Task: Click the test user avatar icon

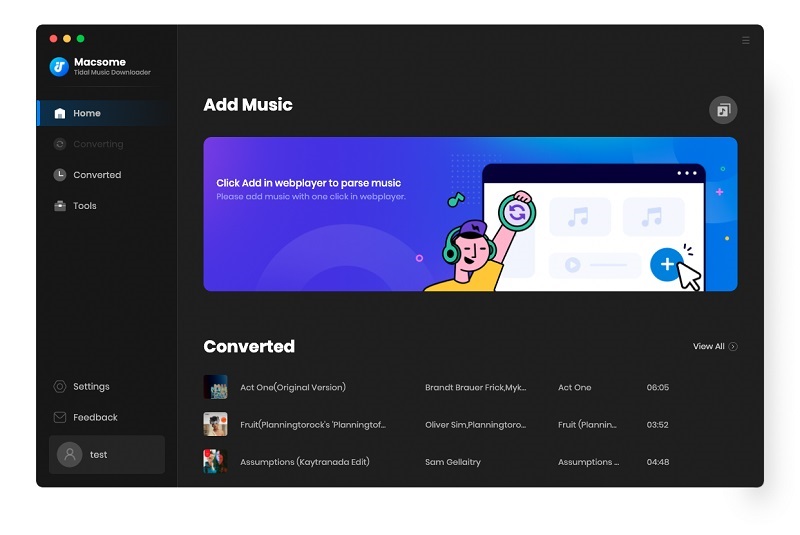Action: 69,454
